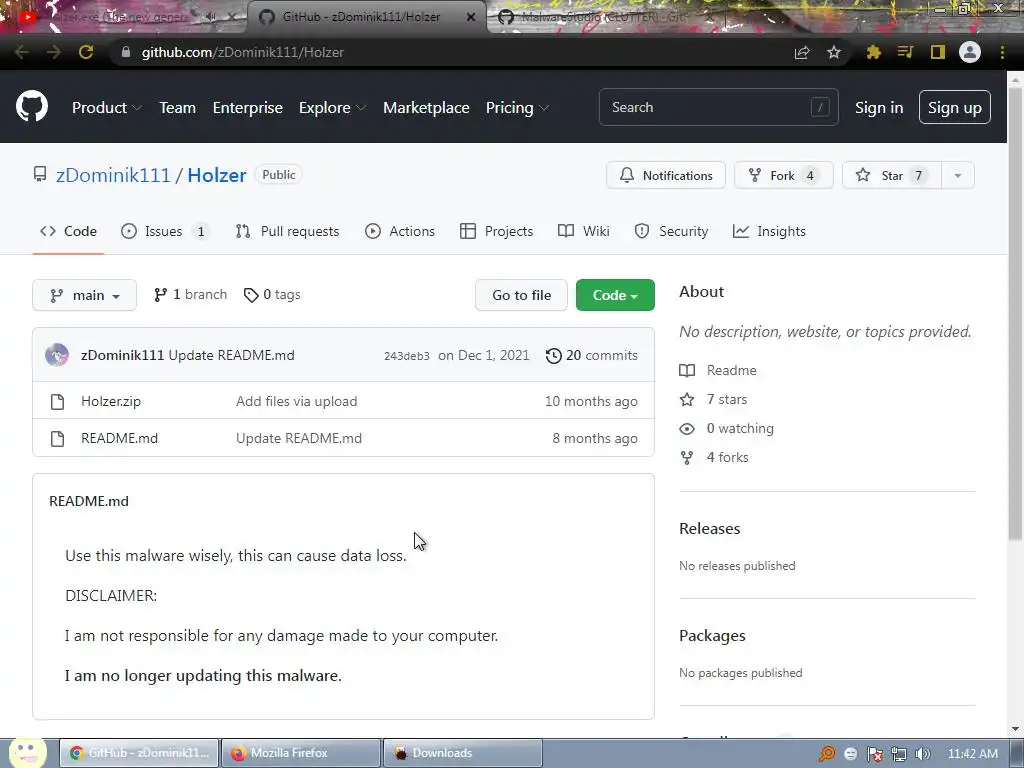This screenshot has height=768, width=1024.
Task: Click the GitHub Octocat logo
Action: [31, 107]
